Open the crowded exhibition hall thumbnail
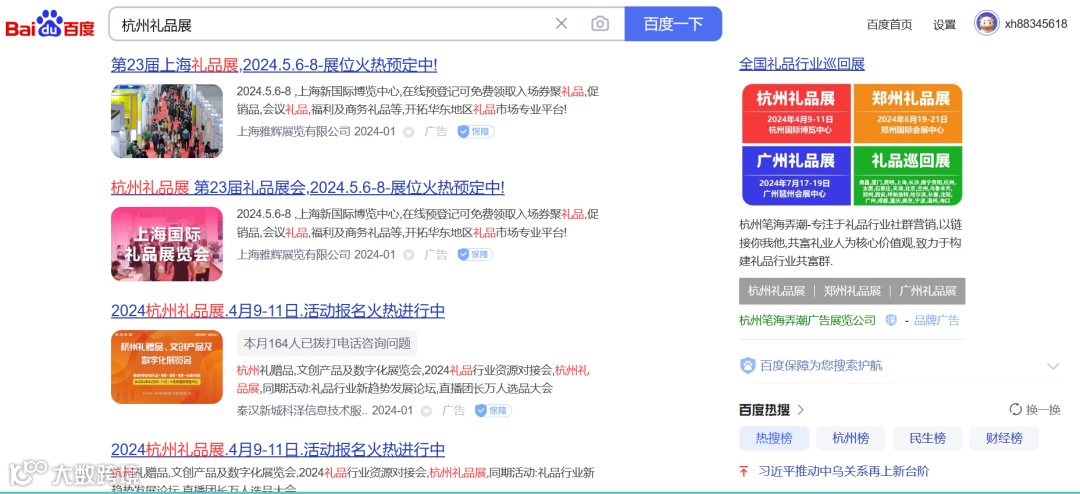1080x494 pixels. [x=167, y=121]
